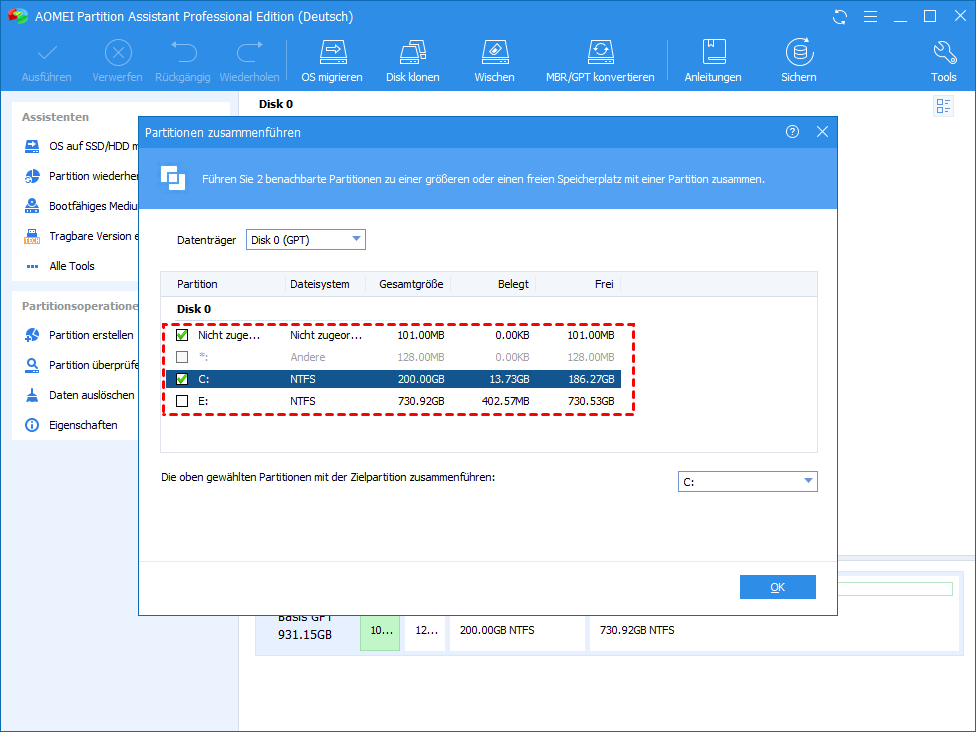Select OS auf SSD/HDD wizard
The height and width of the screenshot is (732, 976).
80,146
